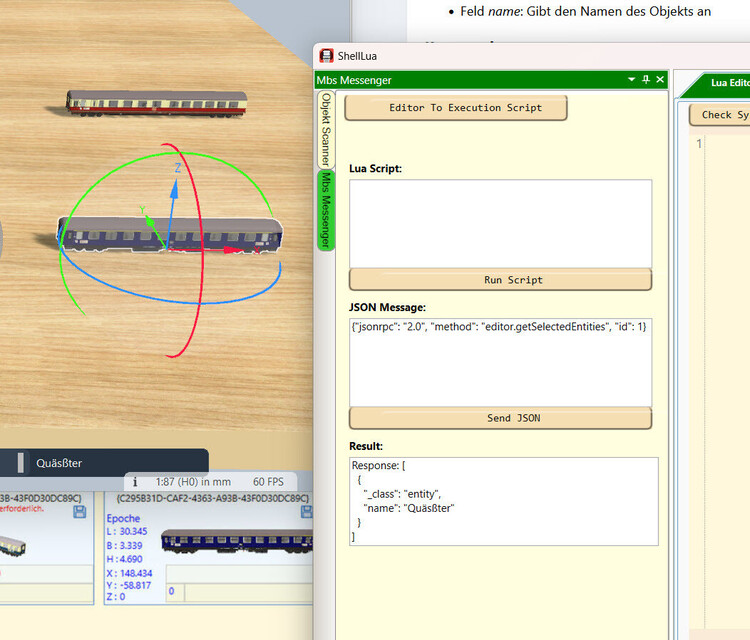The height and width of the screenshot is (640, 750).
Task: Close the Mbs Messenger panel
Action: [x=660, y=79]
